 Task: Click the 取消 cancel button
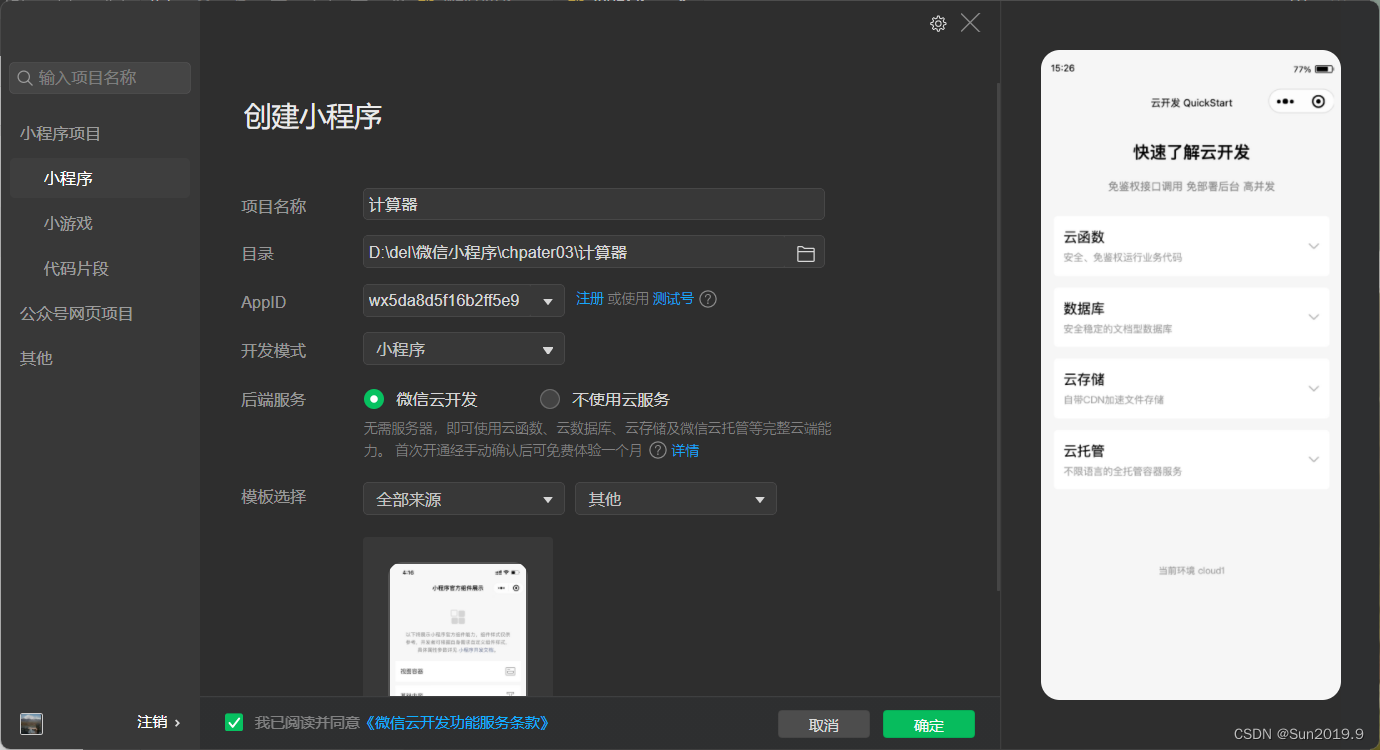(824, 725)
